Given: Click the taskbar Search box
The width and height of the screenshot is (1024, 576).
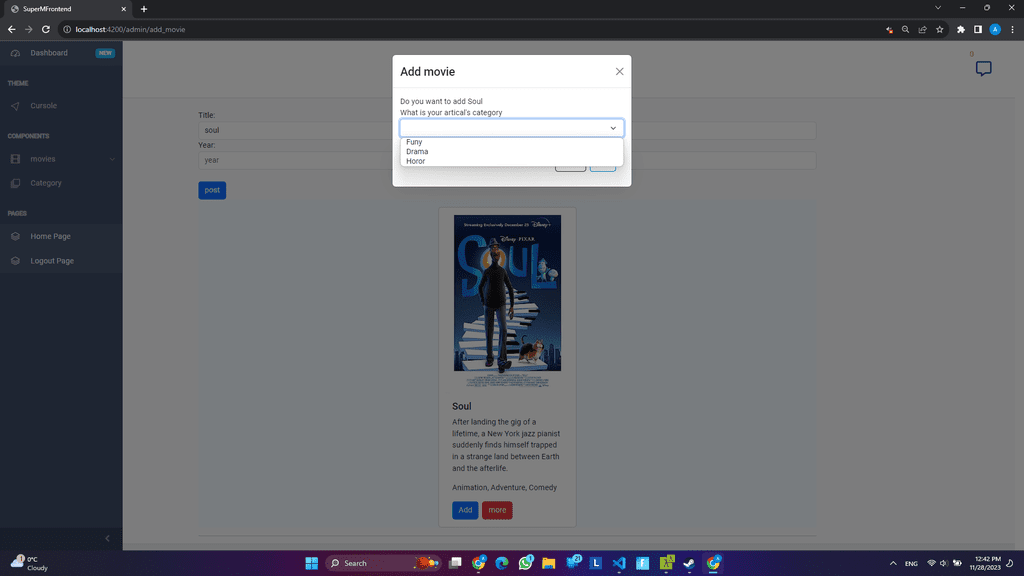Looking at the screenshot, I should (x=382, y=563).
